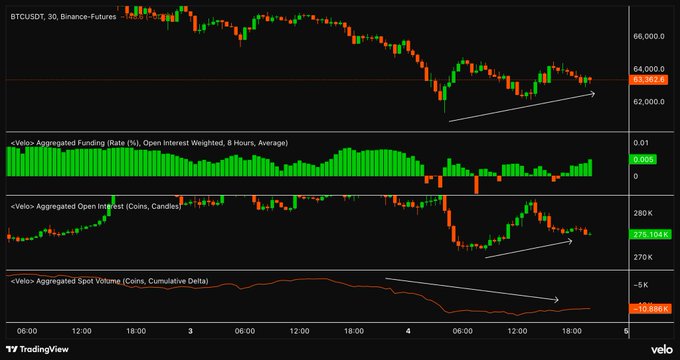The height and width of the screenshot is (360, 680).
Task: Click the -10.886K cumulative delta label
Action: pyautogui.click(x=650, y=309)
